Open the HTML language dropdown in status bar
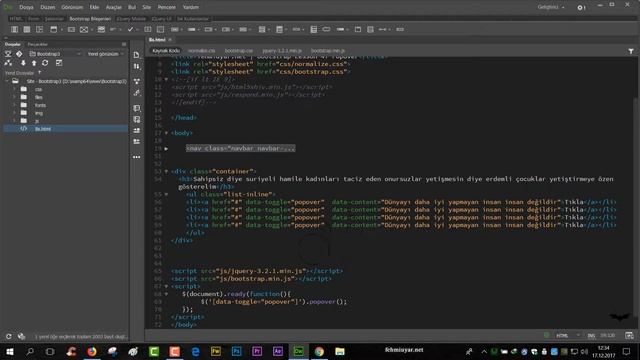Screen dimensions: 640x360 click(568, 336)
